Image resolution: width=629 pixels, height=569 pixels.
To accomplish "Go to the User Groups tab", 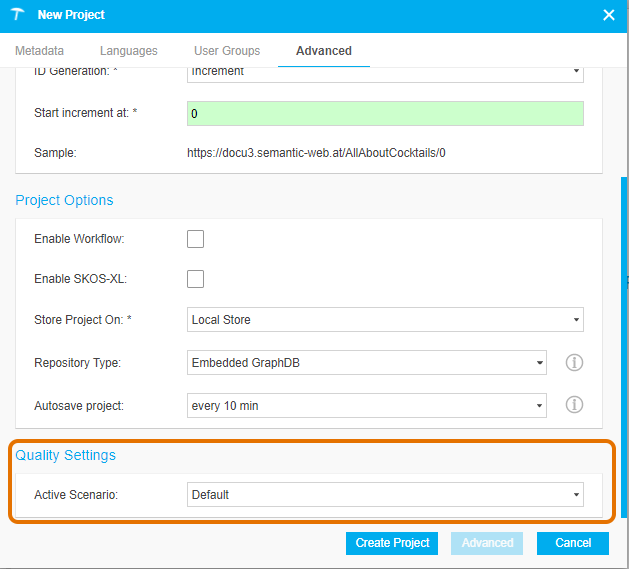I will (227, 51).
